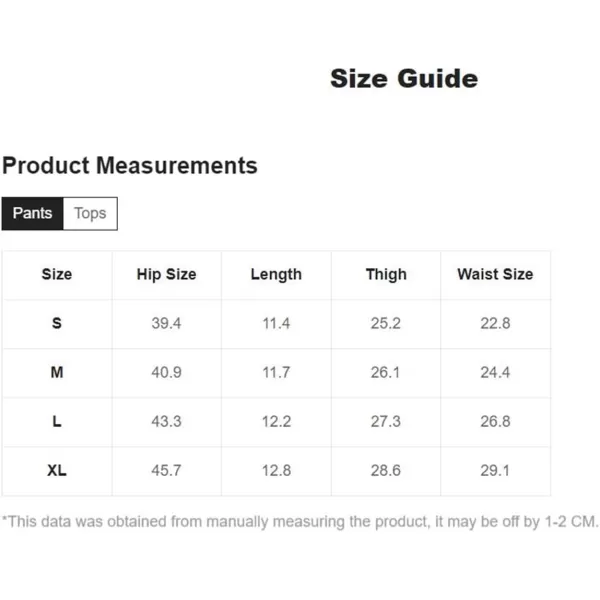
Task: Select the Waist Size column header
Action: click(496, 274)
